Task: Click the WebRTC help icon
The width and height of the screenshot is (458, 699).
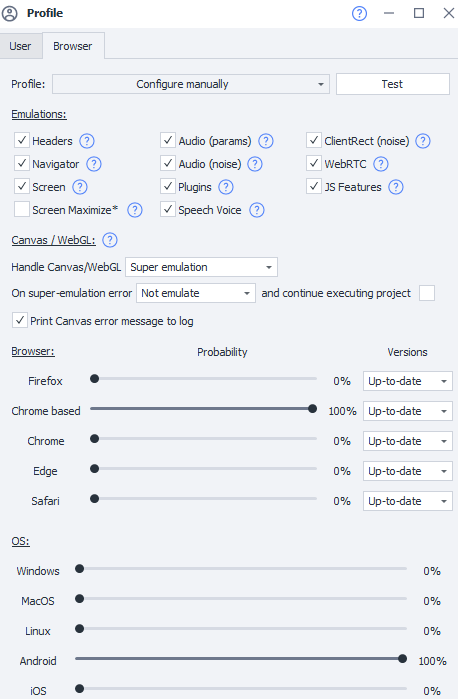Action: tap(380, 164)
